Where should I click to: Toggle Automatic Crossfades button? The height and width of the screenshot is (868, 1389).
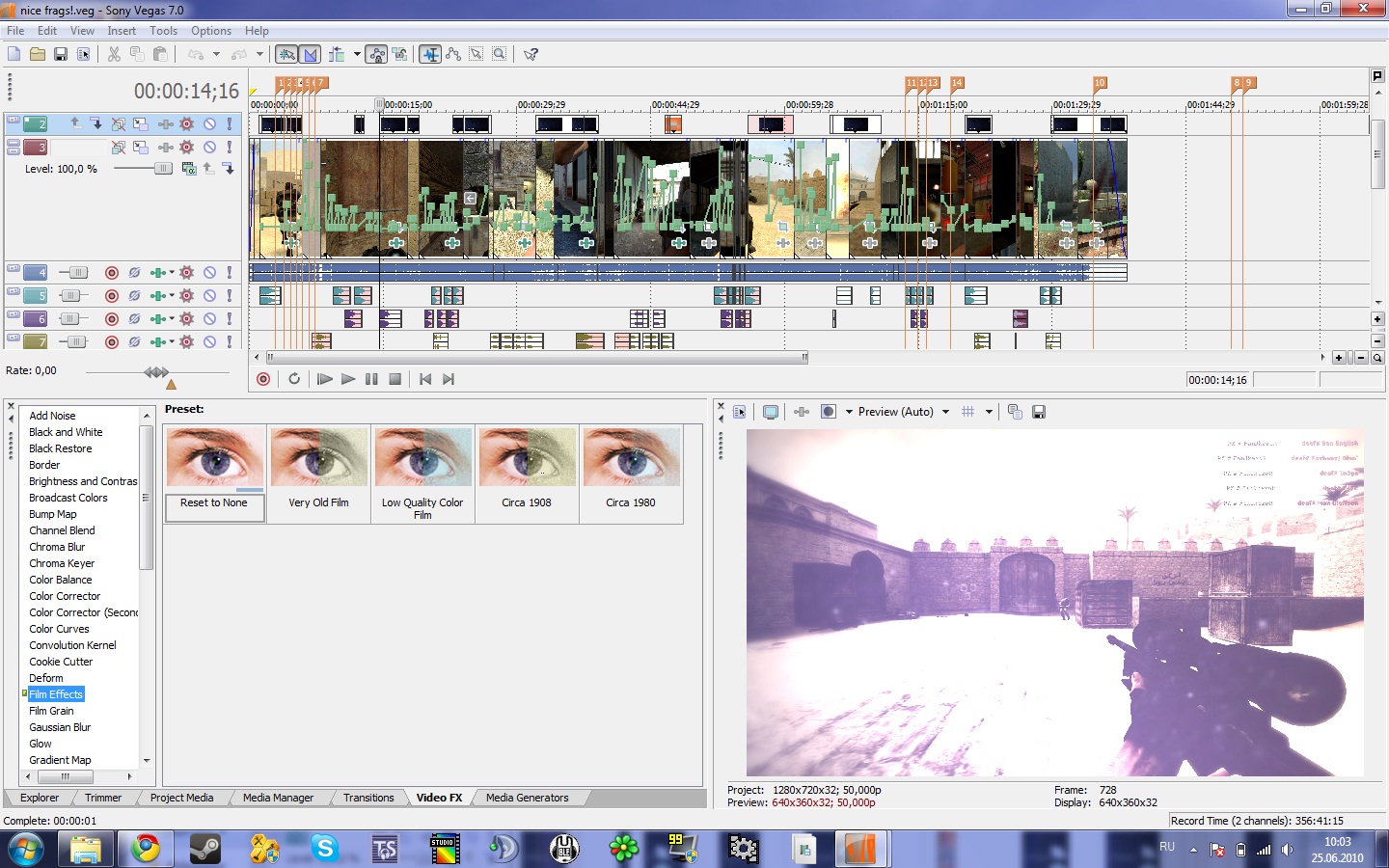click(310, 54)
